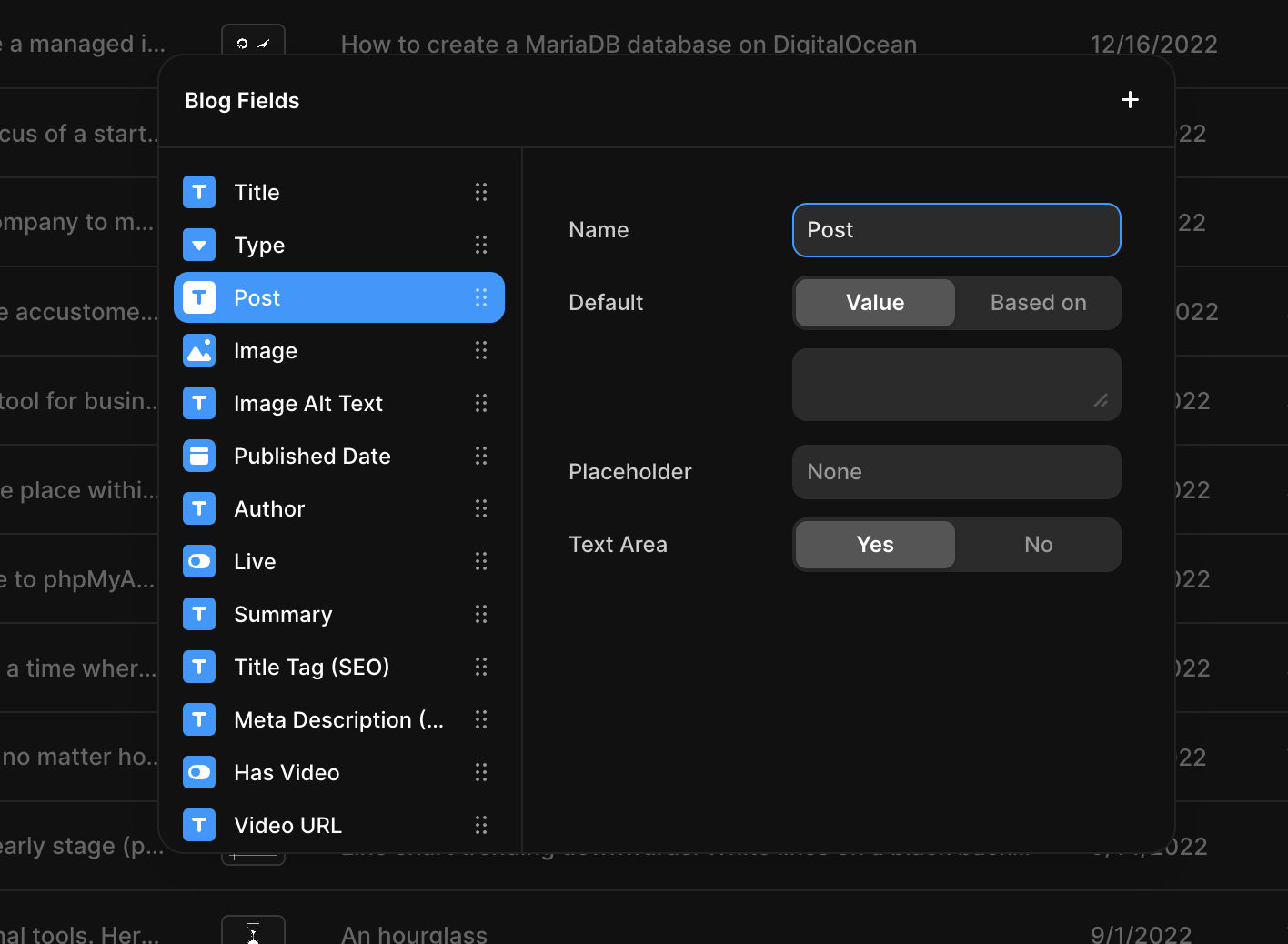1288x944 pixels.
Task: Click the default value text area
Action: (947, 385)
